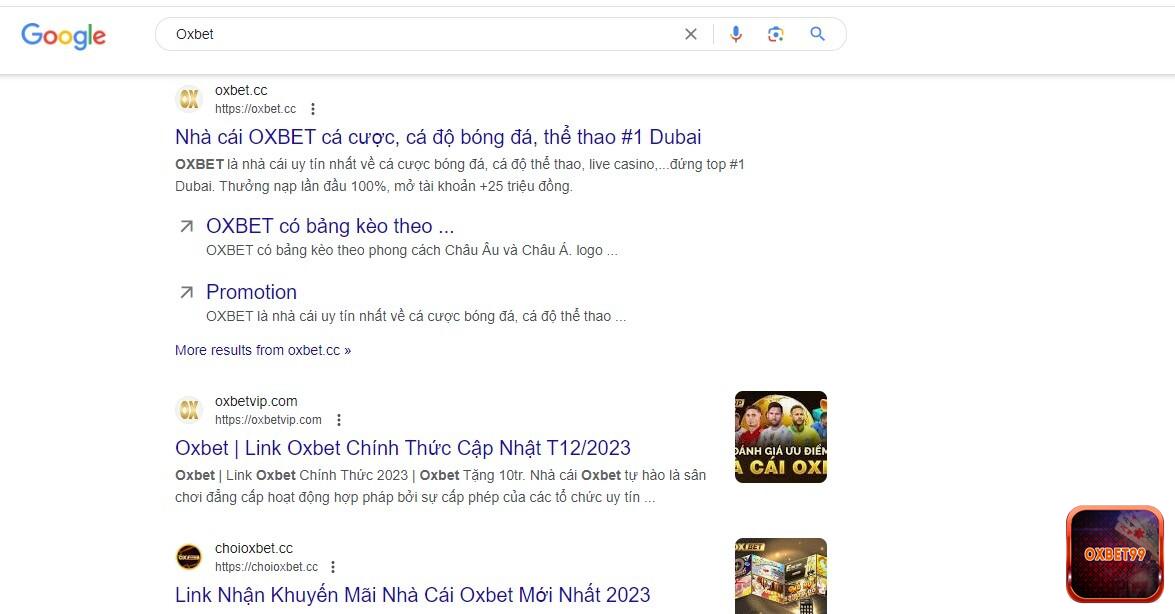This screenshot has height=614, width=1175.
Task: Open 'Link Nhận Khuyến Mãi Nhà Cái Oxbet' result
Action: click(412, 595)
